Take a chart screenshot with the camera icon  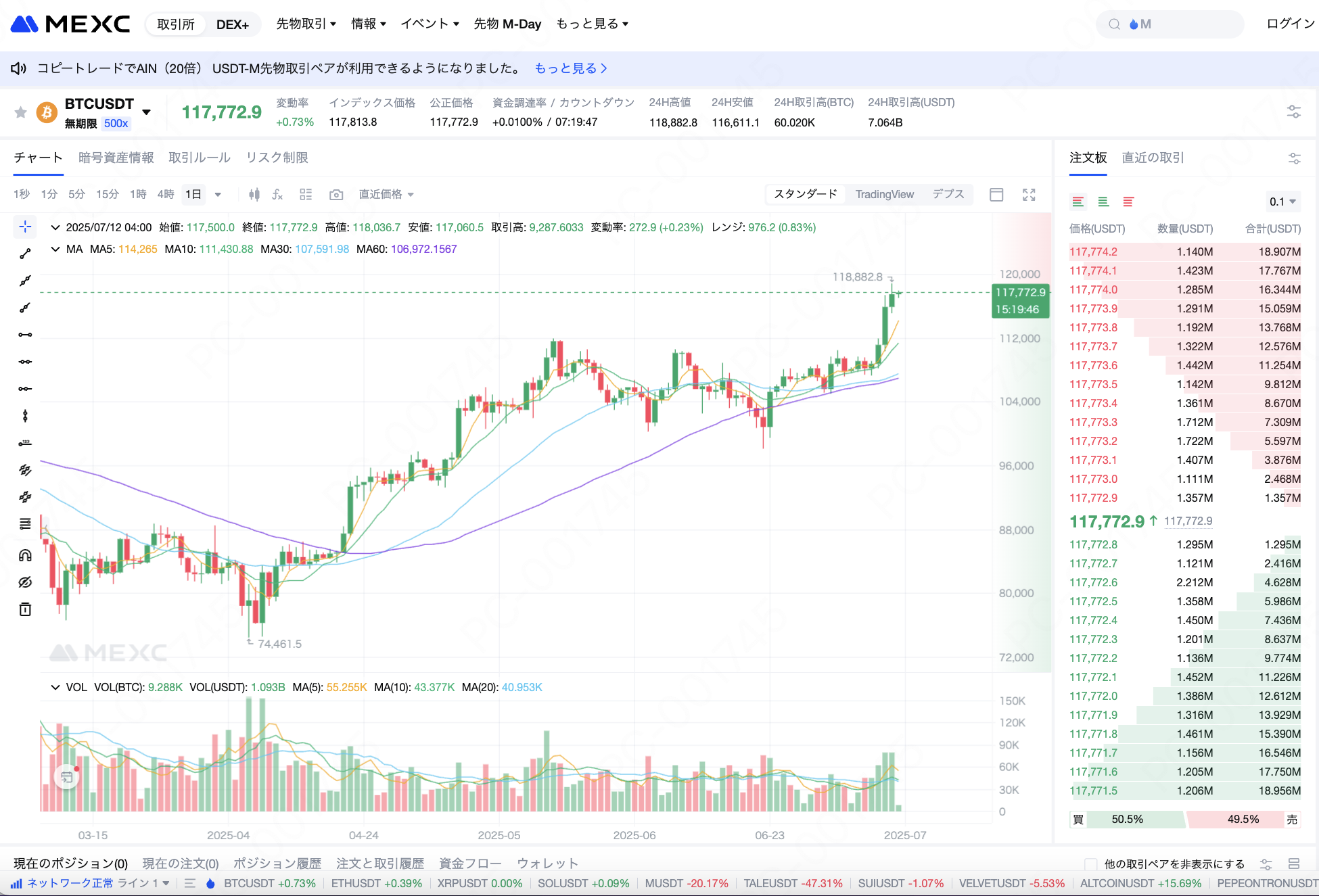pyautogui.click(x=336, y=195)
